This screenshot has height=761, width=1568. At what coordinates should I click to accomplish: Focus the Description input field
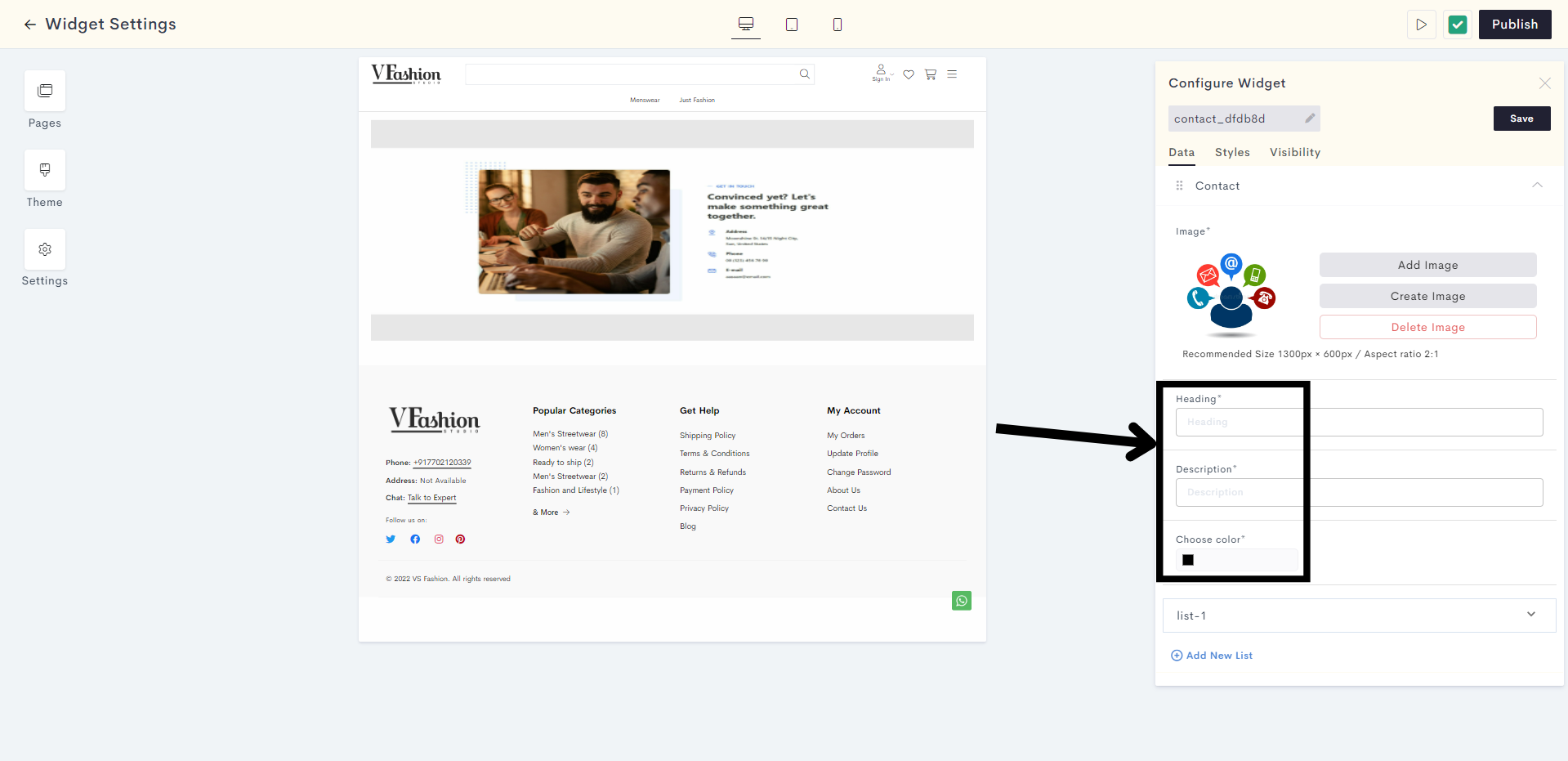1359,492
